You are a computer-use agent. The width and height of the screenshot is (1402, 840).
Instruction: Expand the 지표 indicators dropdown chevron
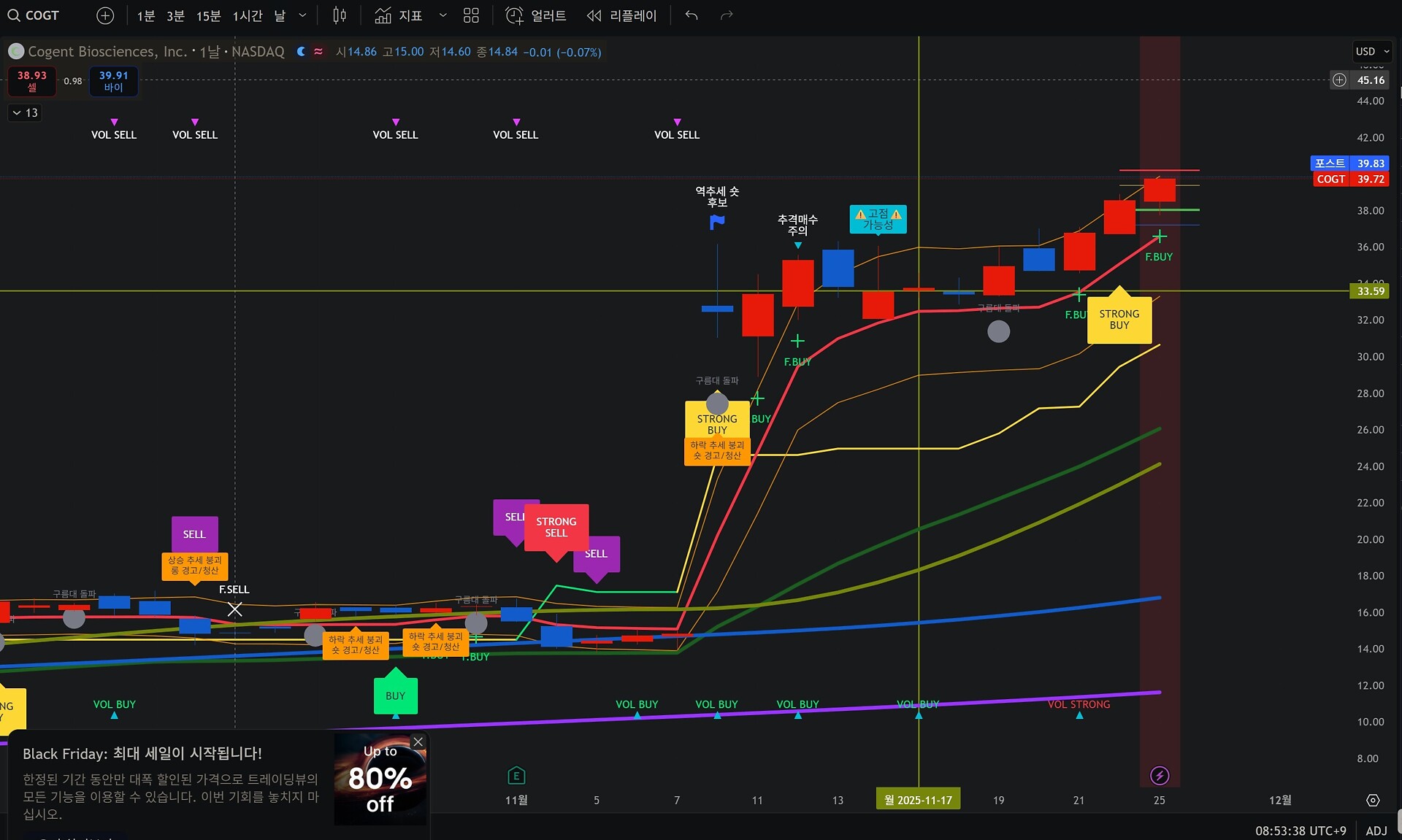coord(443,15)
